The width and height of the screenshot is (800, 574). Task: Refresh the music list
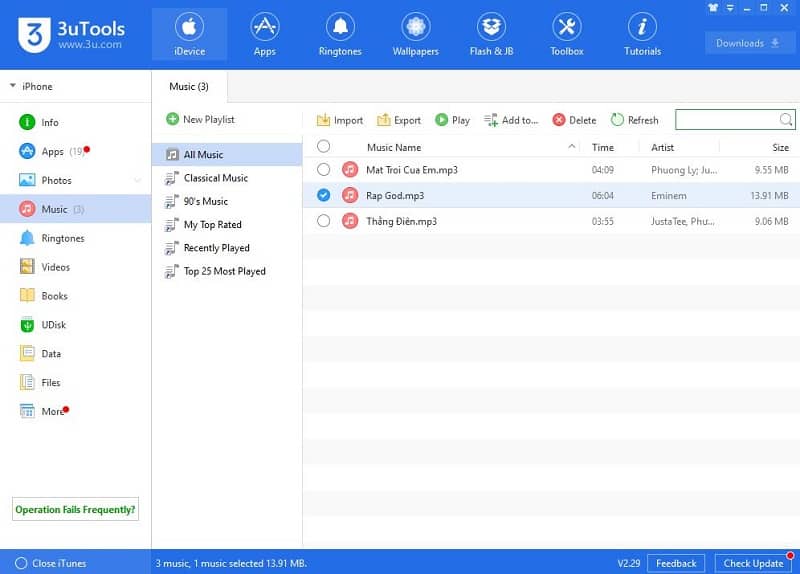click(x=634, y=120)
